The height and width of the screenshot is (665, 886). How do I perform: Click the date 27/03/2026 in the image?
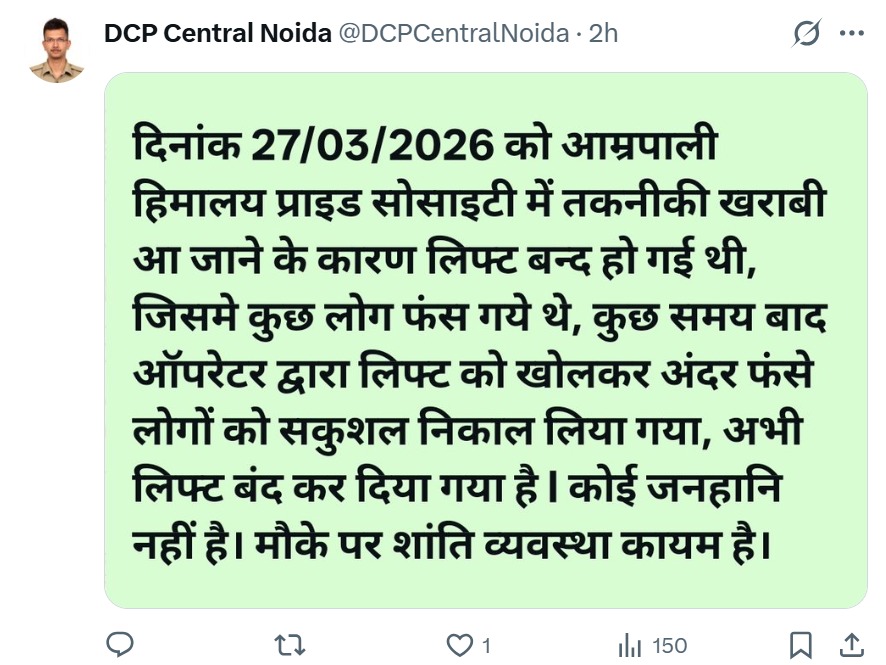click(372, 146)
